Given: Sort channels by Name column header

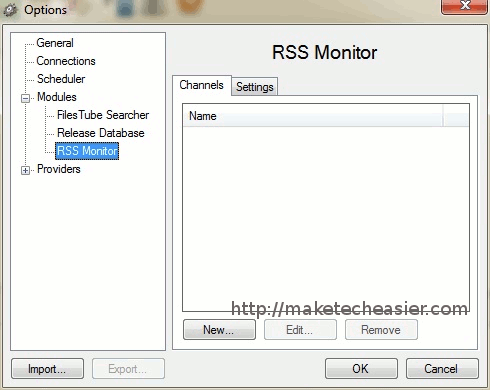Looking at the screenshot, I should click(x=313, y=116).
